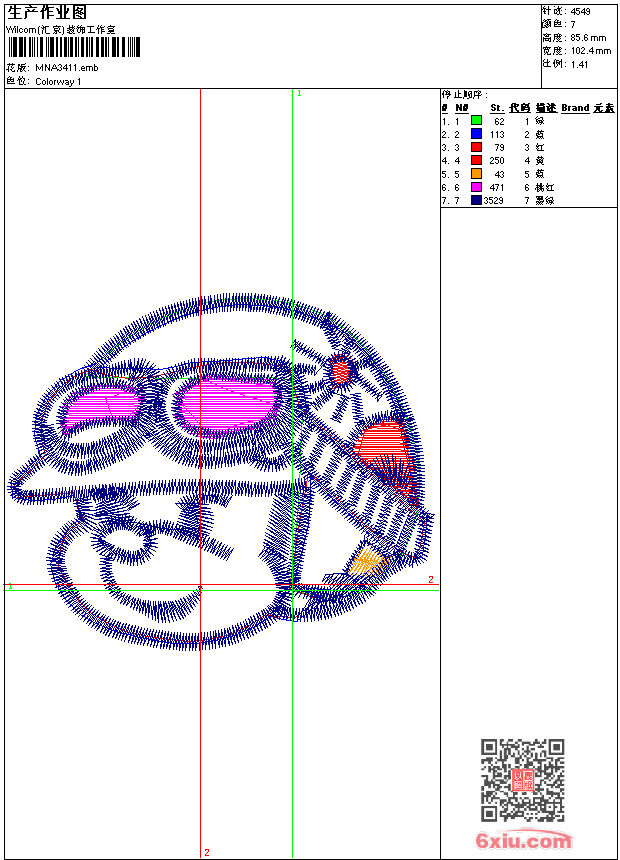This screenshot has height=860, width=620.
Task: Click the '桃红' color description
Action: (x=544, y=188)
